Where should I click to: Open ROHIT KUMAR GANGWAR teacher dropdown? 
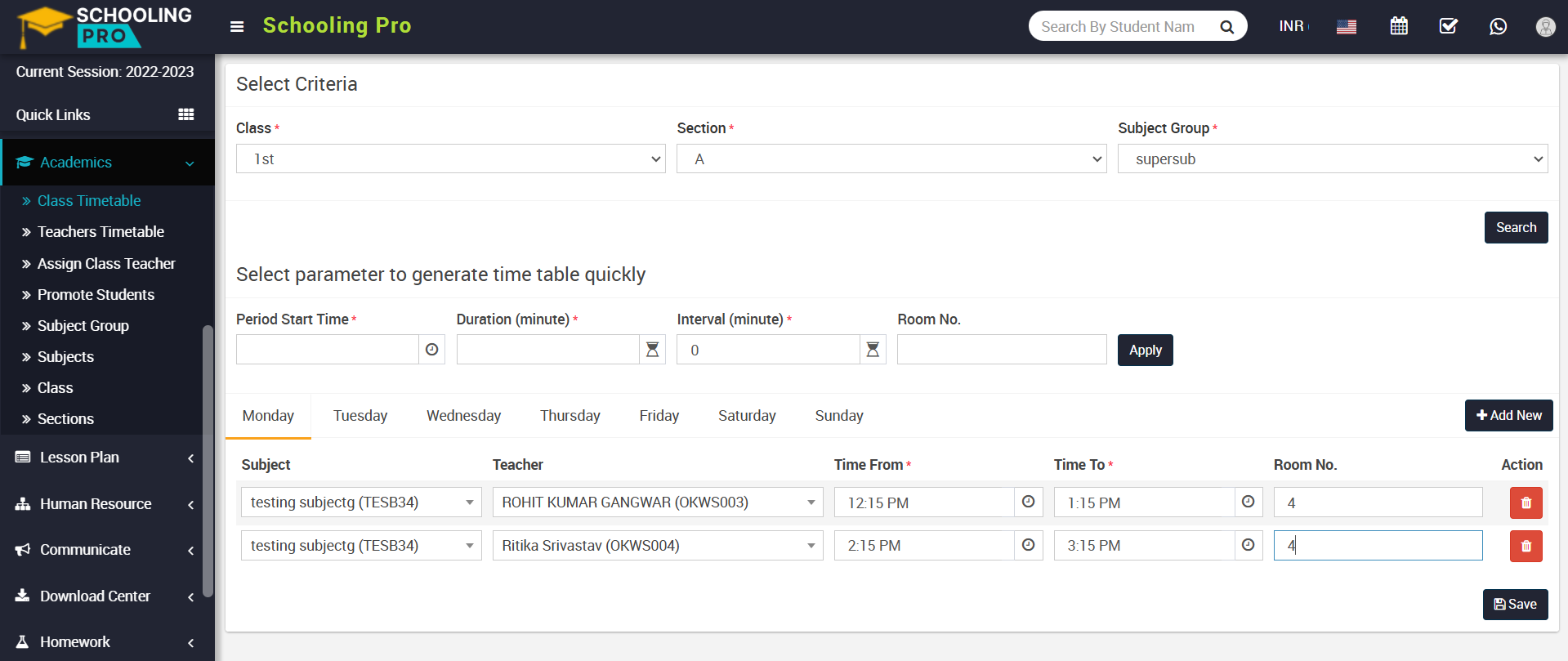click(x=658, y=502)
